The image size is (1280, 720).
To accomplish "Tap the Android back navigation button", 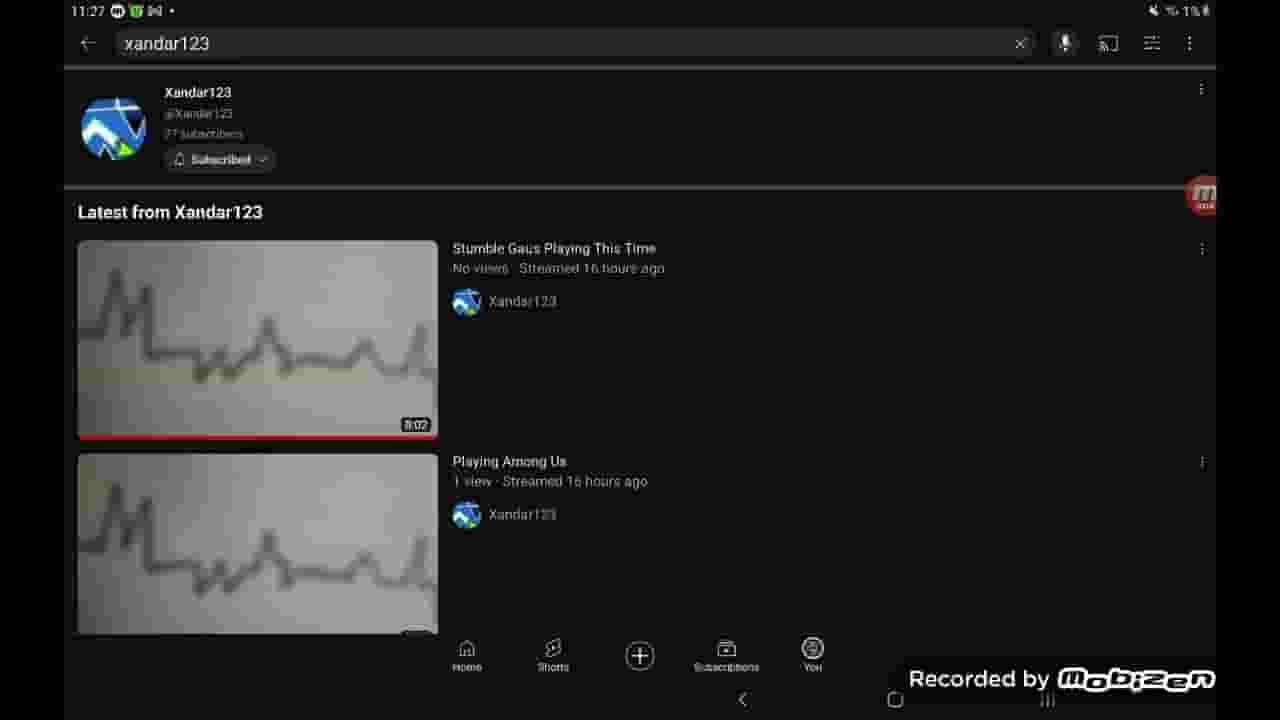I will [742, 700].
